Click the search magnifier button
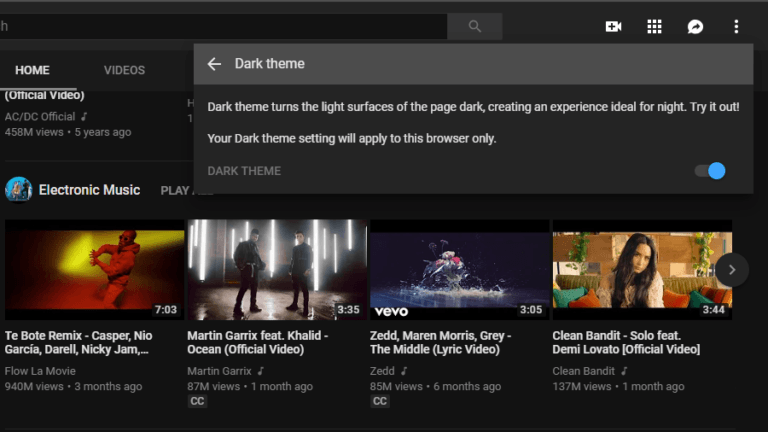The width and height of the screenshot is (768, 432). 474,26
